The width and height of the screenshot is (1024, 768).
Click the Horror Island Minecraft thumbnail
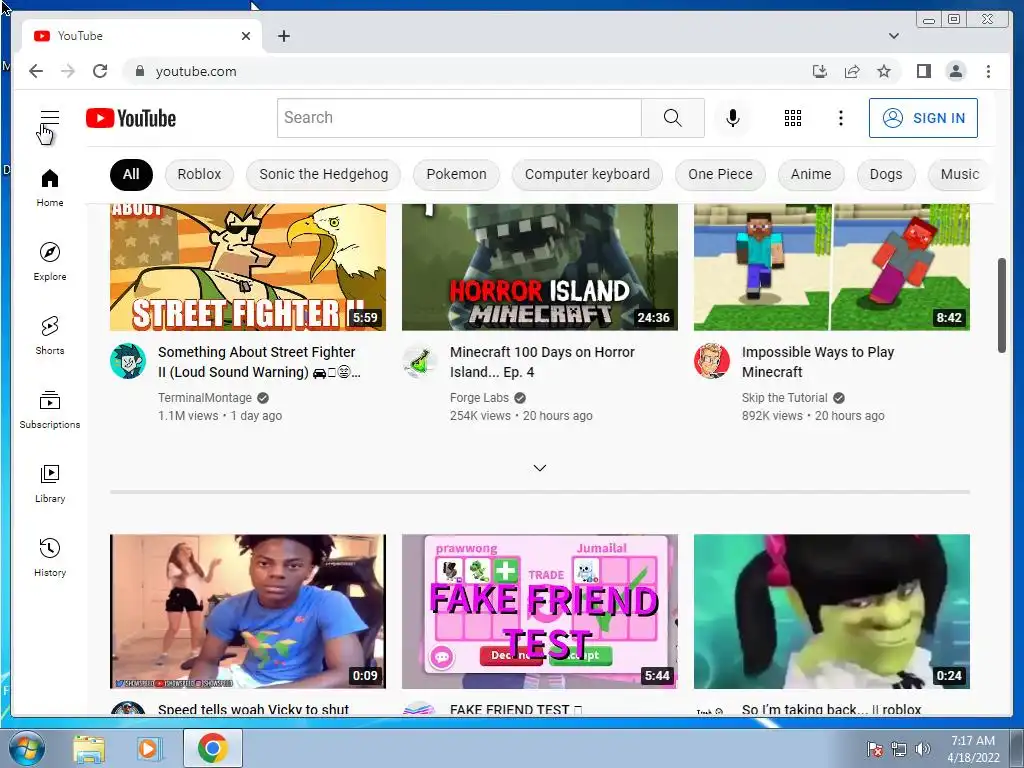click(539, 267)
